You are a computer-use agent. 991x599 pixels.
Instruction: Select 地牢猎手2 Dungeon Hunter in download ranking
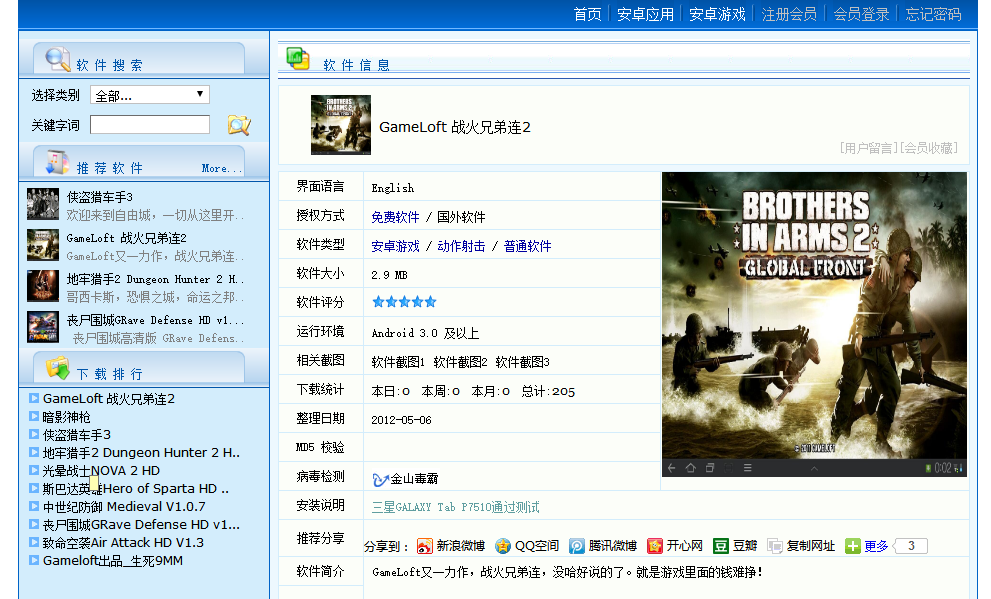(x=141, y=452)
